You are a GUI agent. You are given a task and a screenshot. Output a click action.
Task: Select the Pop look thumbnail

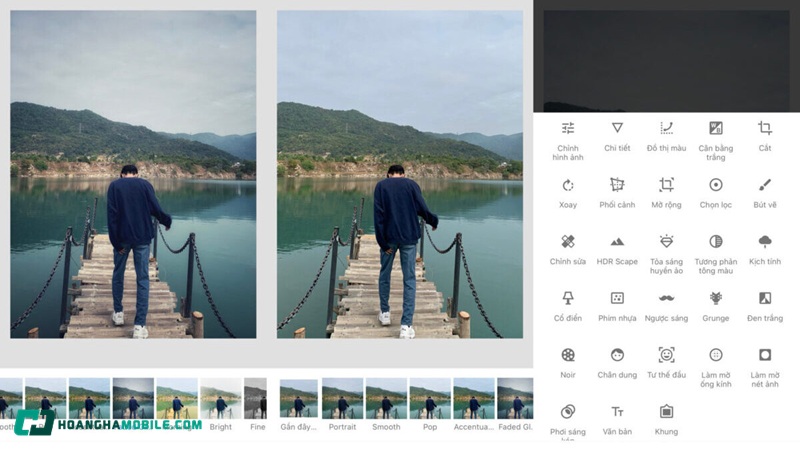coord(430,405)
